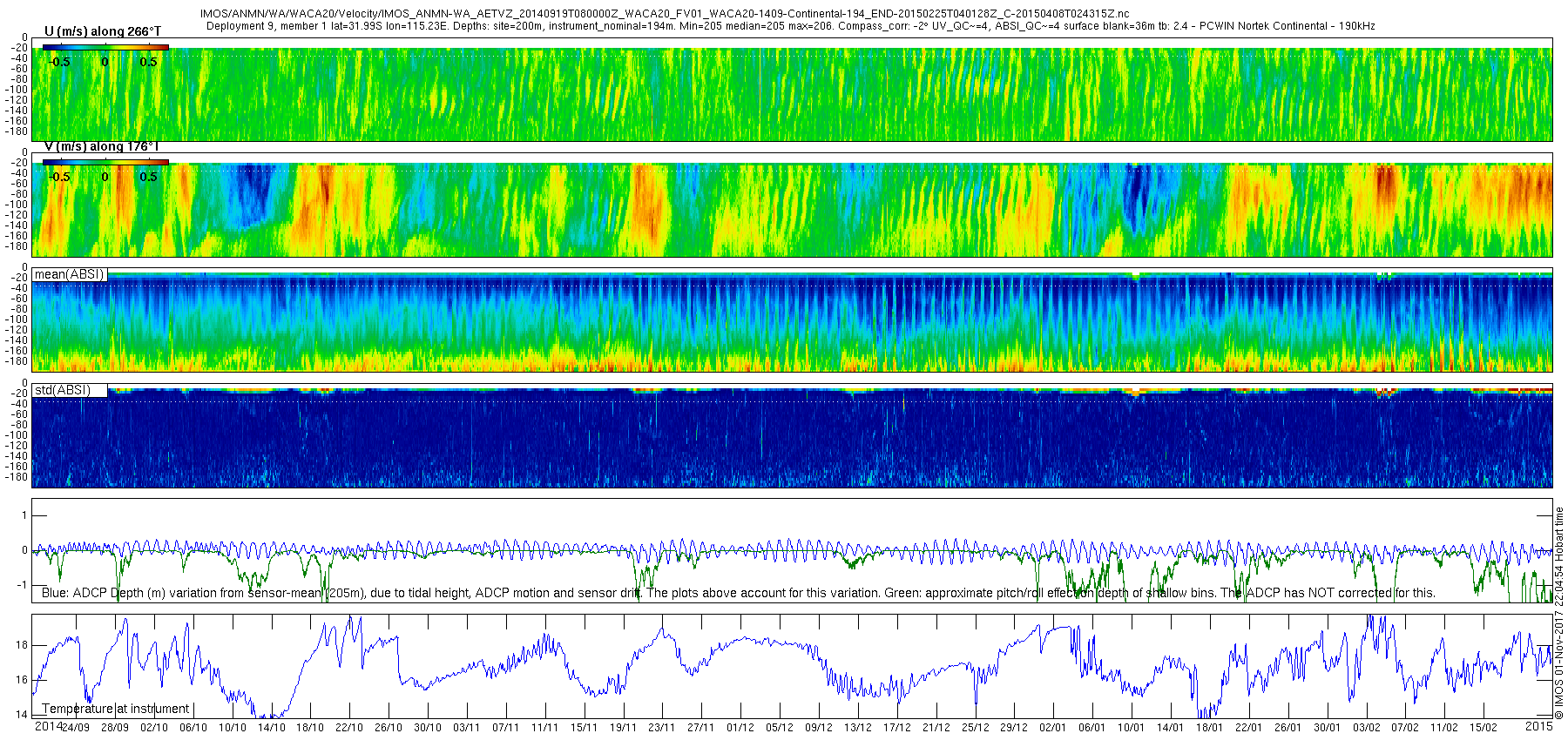Click the NetCDF file path title line

665,14
